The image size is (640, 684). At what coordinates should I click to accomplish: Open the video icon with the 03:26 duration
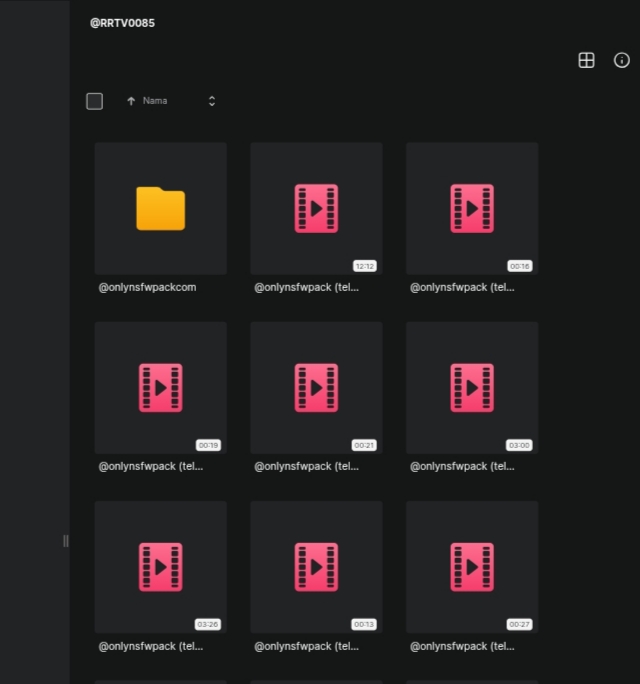pos(161,567)
